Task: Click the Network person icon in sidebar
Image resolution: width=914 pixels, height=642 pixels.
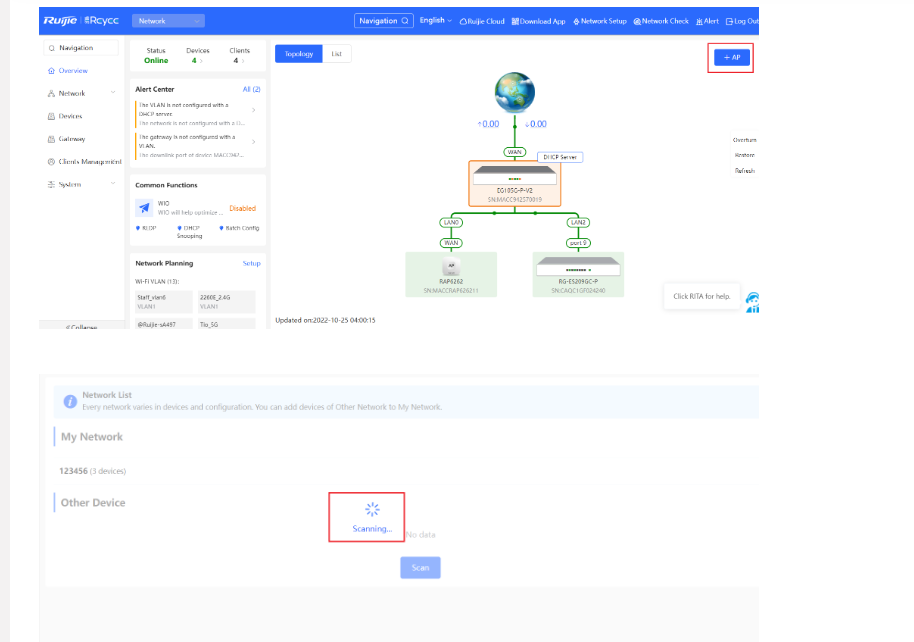Action: pos(51,93)
